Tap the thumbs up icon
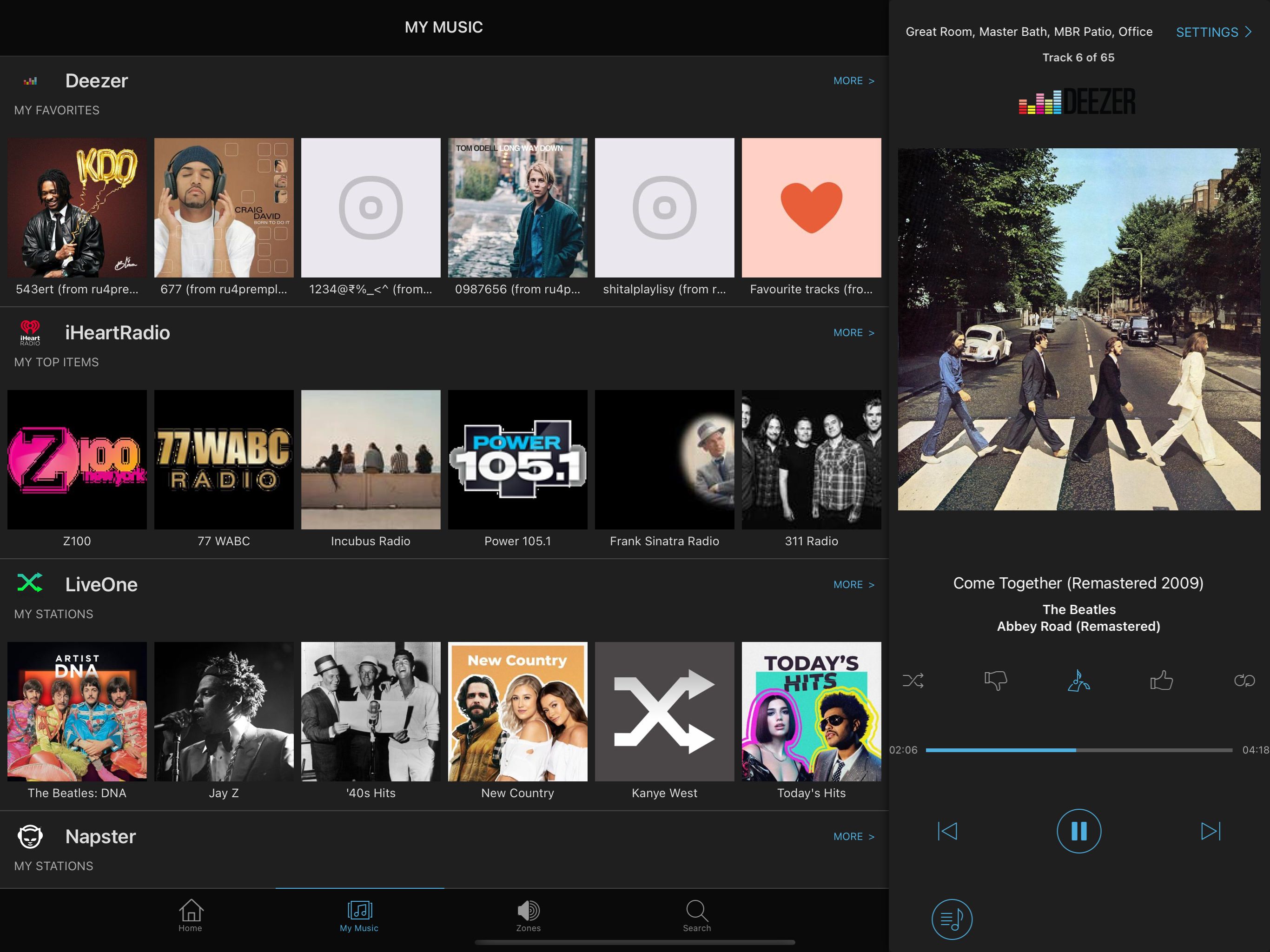The height and width of the screenshot is (952, 1270). (1162, 680)
